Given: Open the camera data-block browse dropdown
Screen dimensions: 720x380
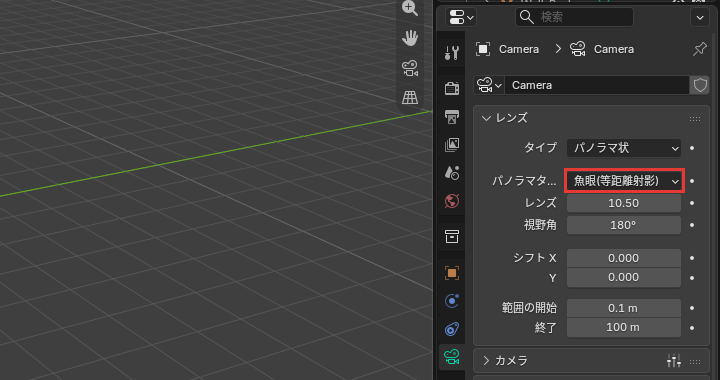Looking at the screenshot, I should click(489, 85).
